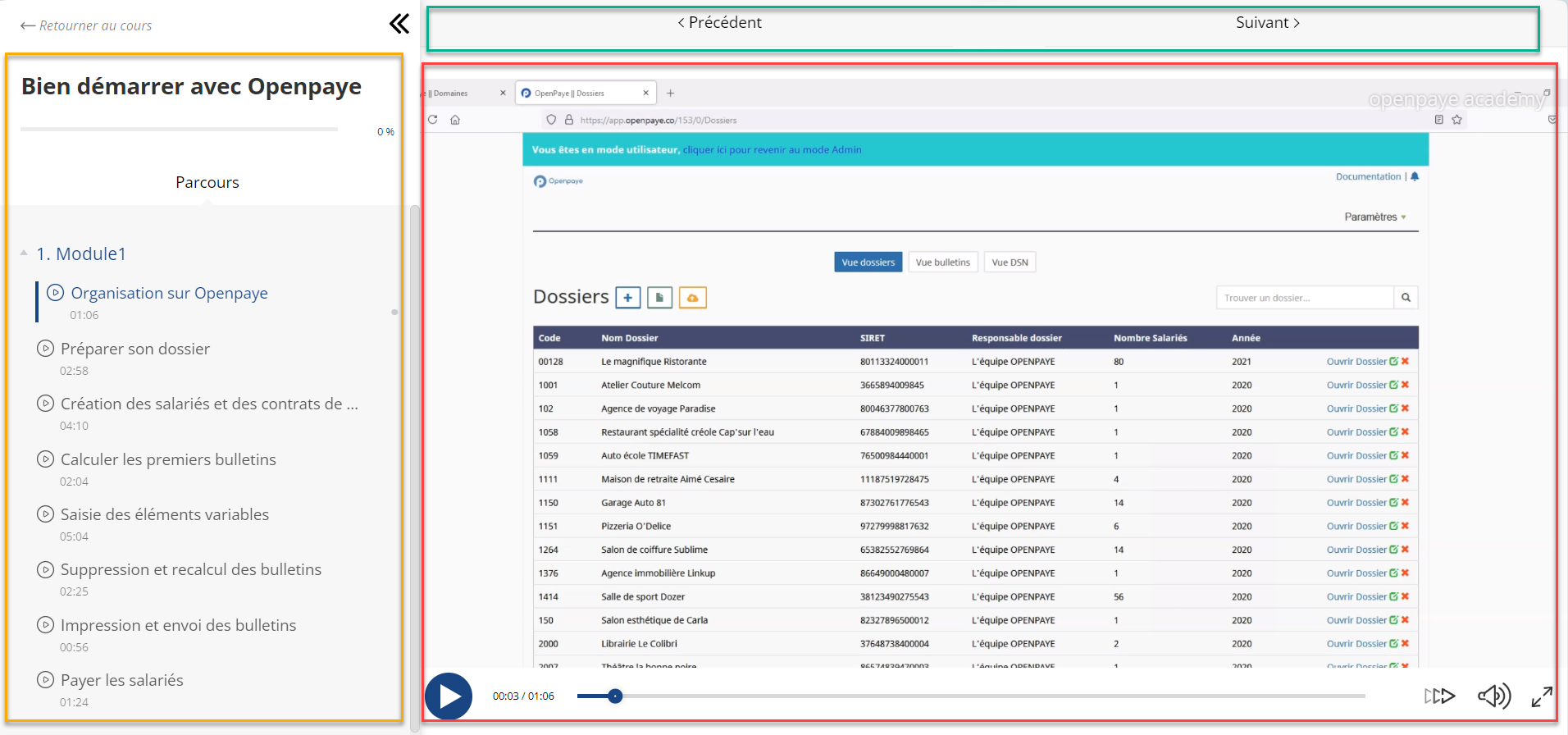Click the notification bell icon

point(1415,176)
